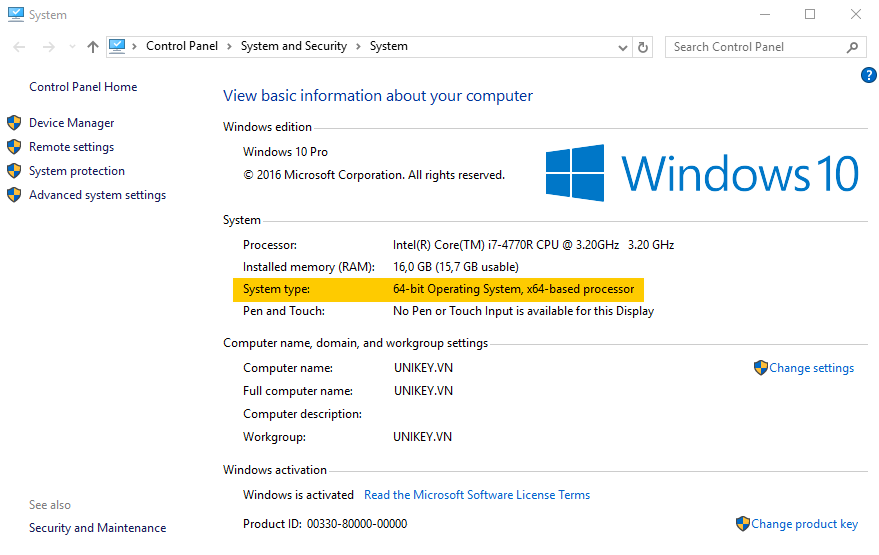Viewport: 879px width, 555px height.
Task: Close the System window
Action: (855, 15)
